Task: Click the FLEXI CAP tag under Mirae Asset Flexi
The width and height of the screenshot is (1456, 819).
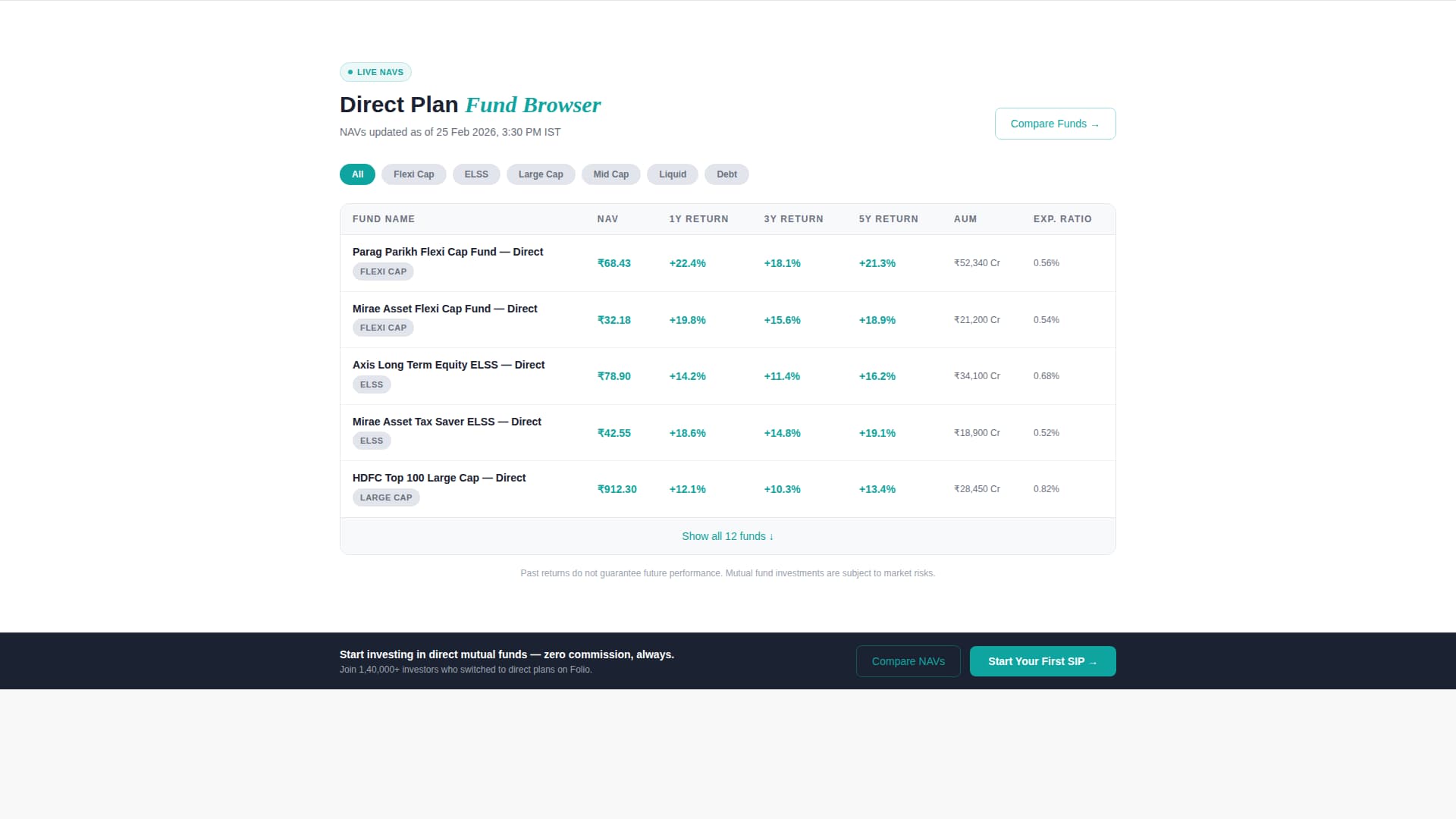Action: point(383,328)
